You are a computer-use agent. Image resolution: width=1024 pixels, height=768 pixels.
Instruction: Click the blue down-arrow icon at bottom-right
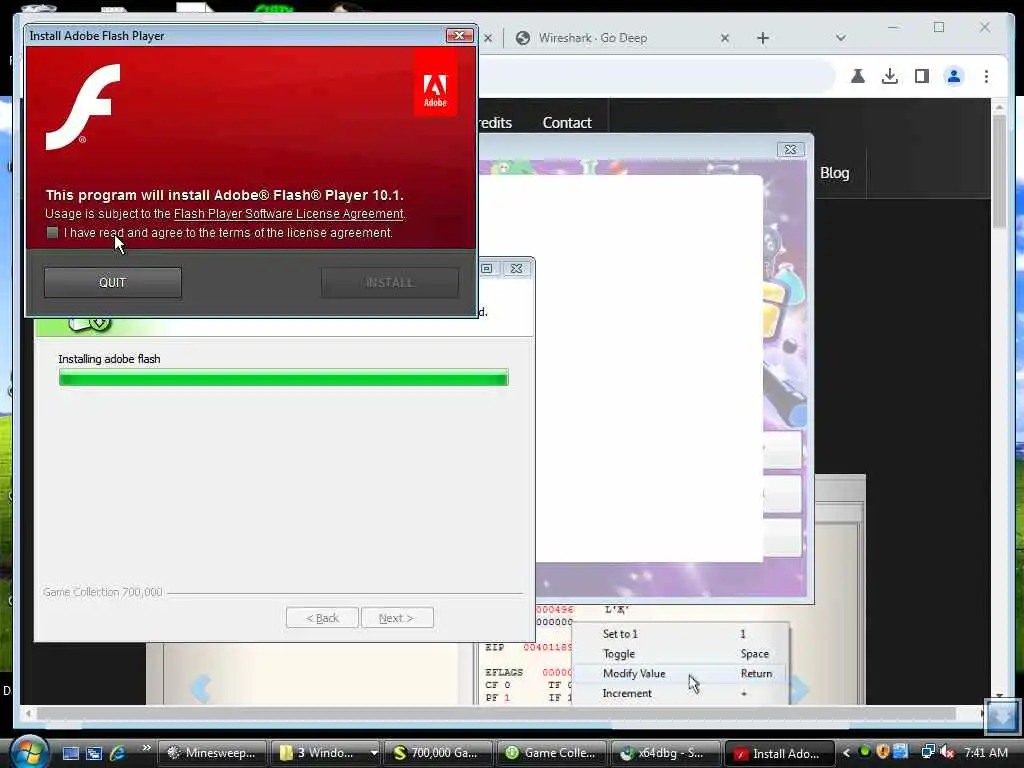[x=1002, y=717]
